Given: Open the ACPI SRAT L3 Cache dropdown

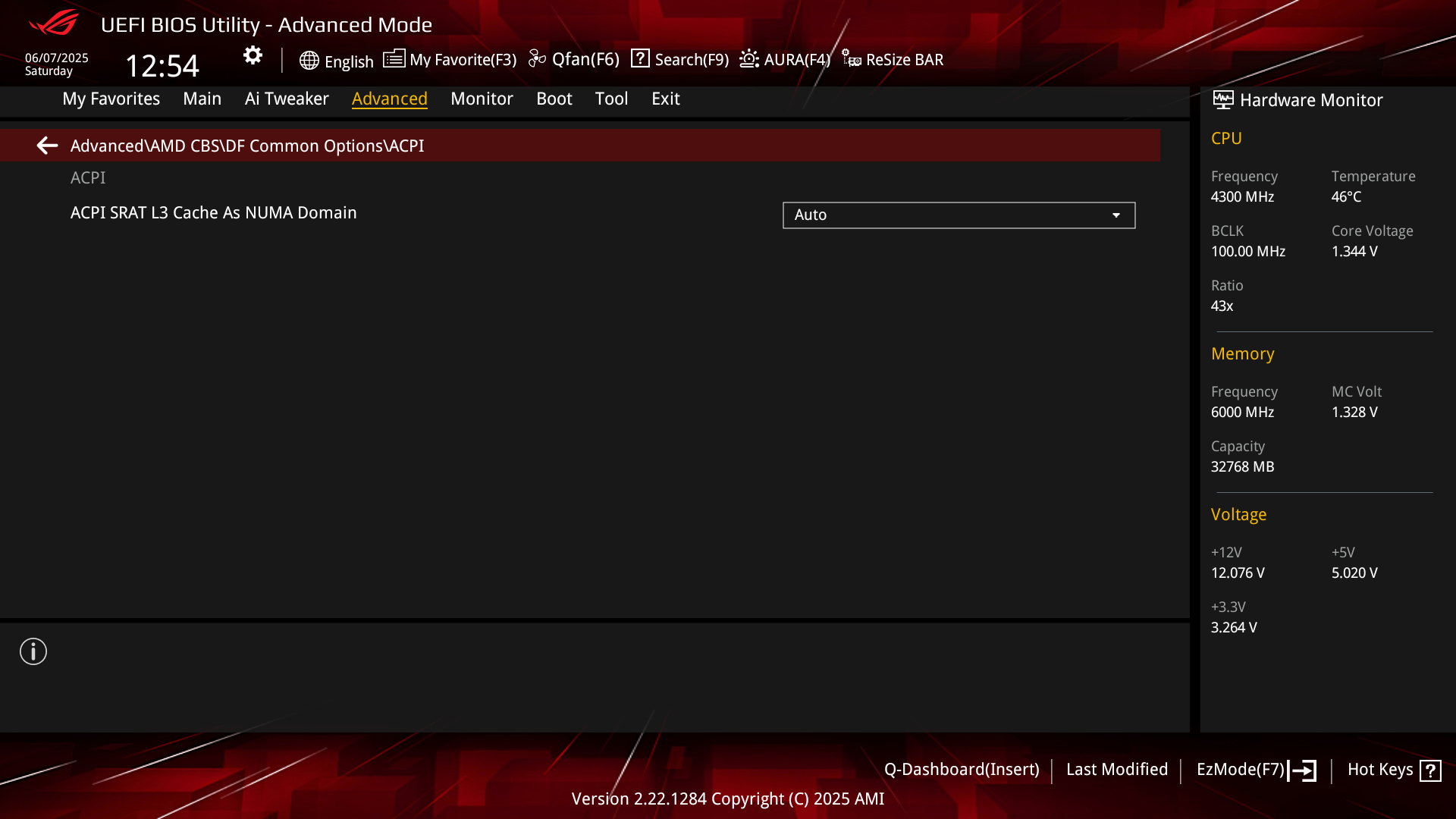Looking at the screenshot, I should tap(959, 215).
